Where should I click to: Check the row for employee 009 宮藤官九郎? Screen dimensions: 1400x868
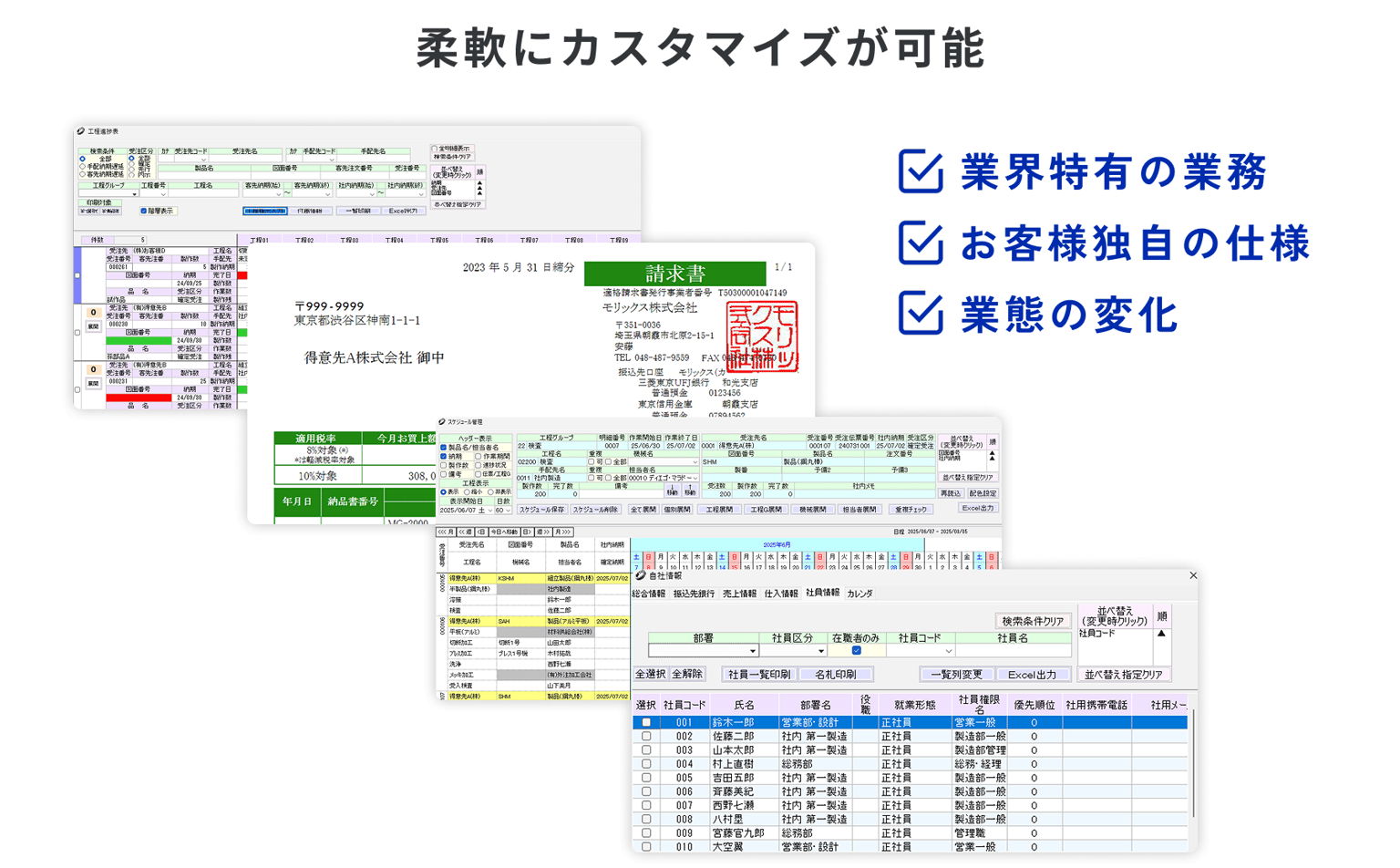click(646, 833)
